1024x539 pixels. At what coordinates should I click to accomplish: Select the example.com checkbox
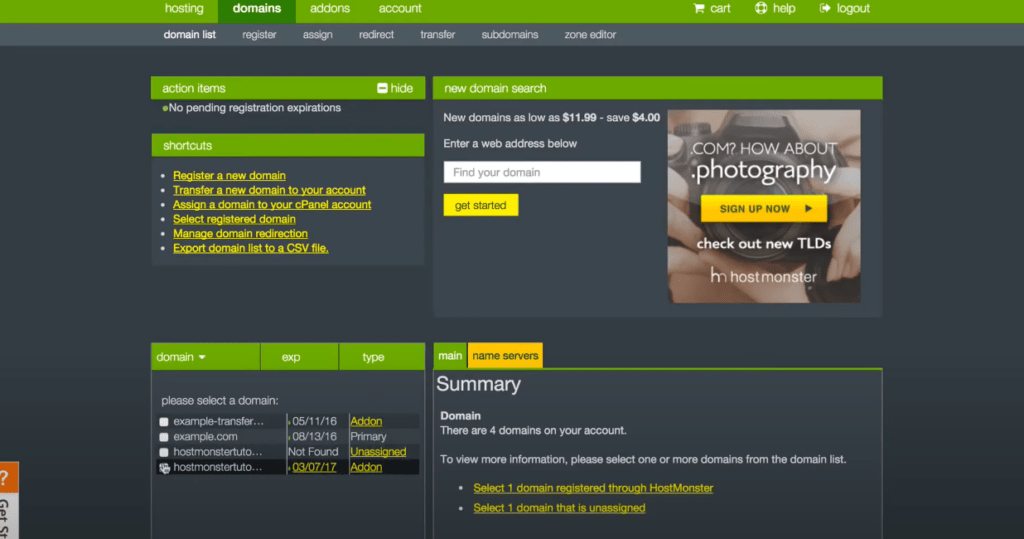[x=164, y=437]
